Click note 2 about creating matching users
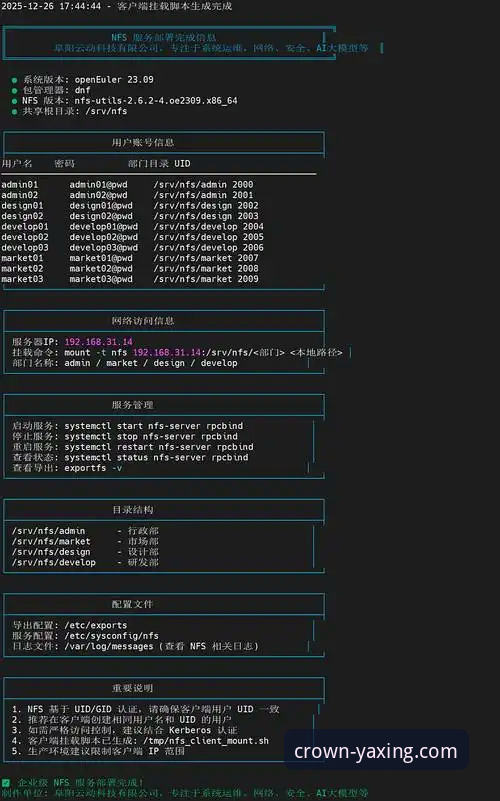This screenshot has height=801, width=500. 122,720
